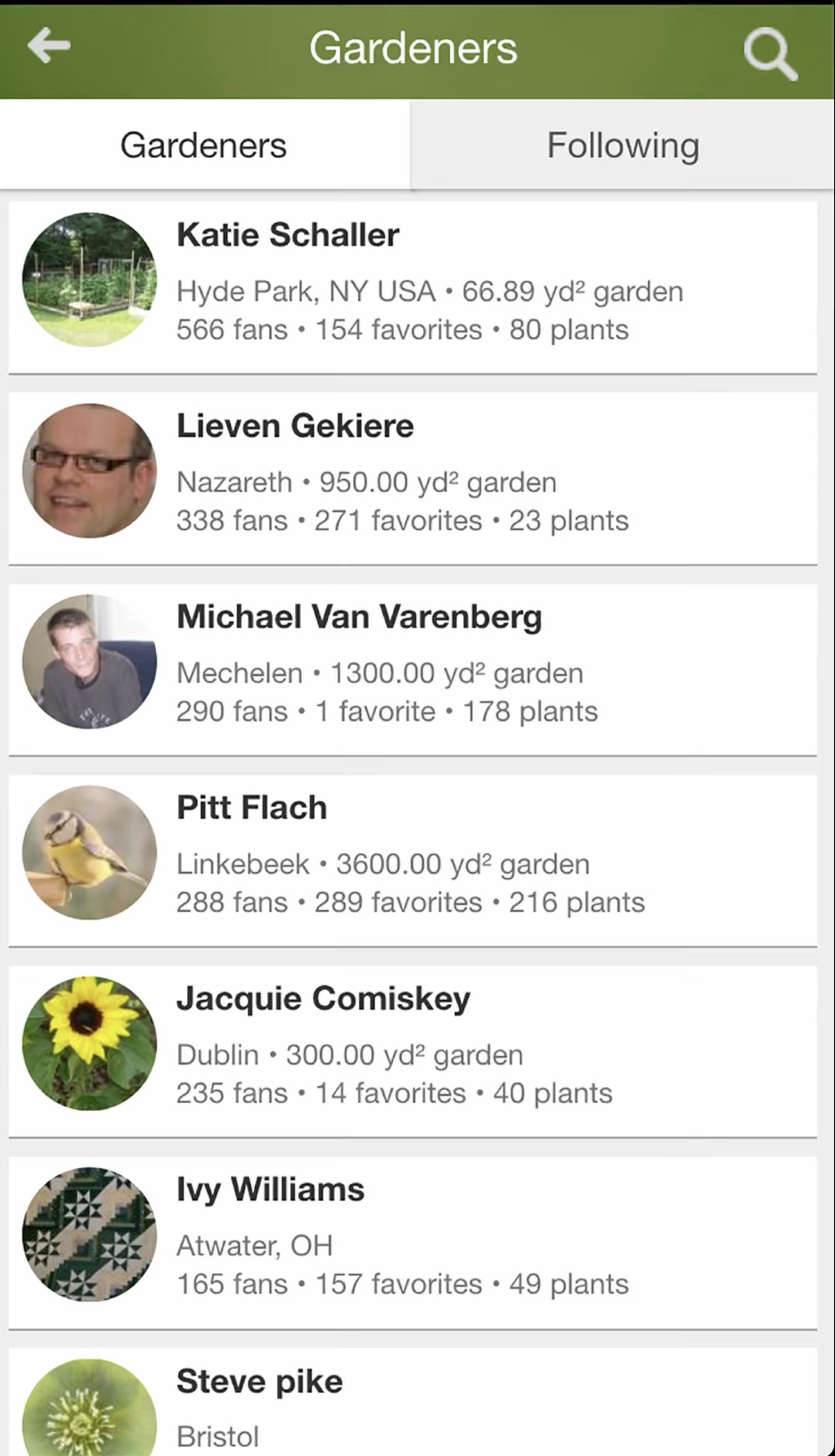Image resolution: width=835 pixels, height=1456 pixels.
Task: Tap Katie Schaller's fans and favorites stats
Action: [402, 330]
